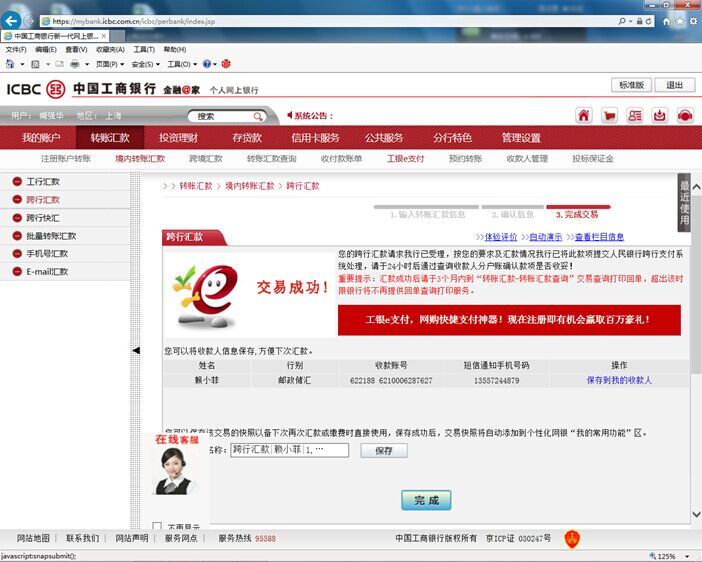Screen dimensions: 702x562
Task: Click the red headset service icon
Action: (x=685, y=116)
